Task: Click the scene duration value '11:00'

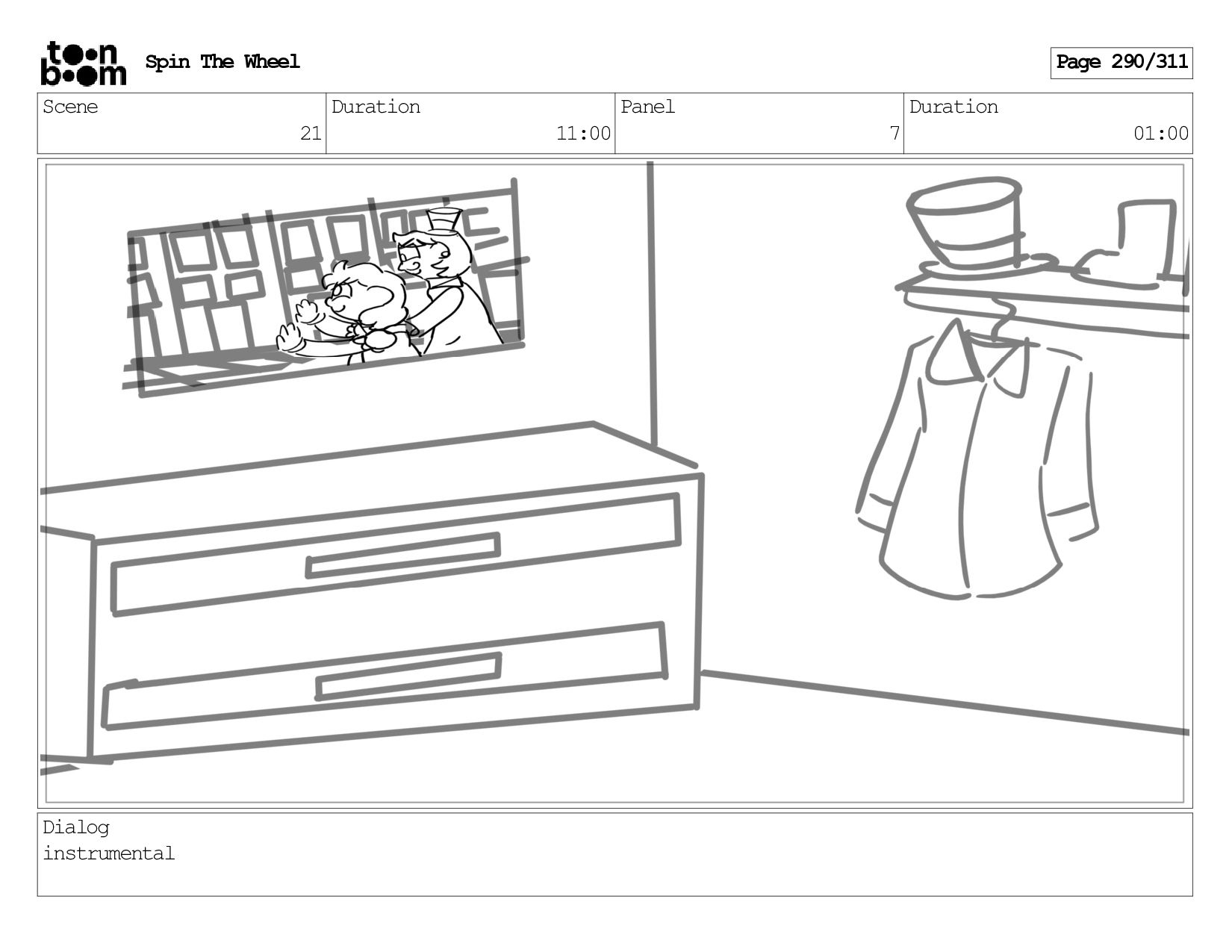Action: [x=583, y=134]
